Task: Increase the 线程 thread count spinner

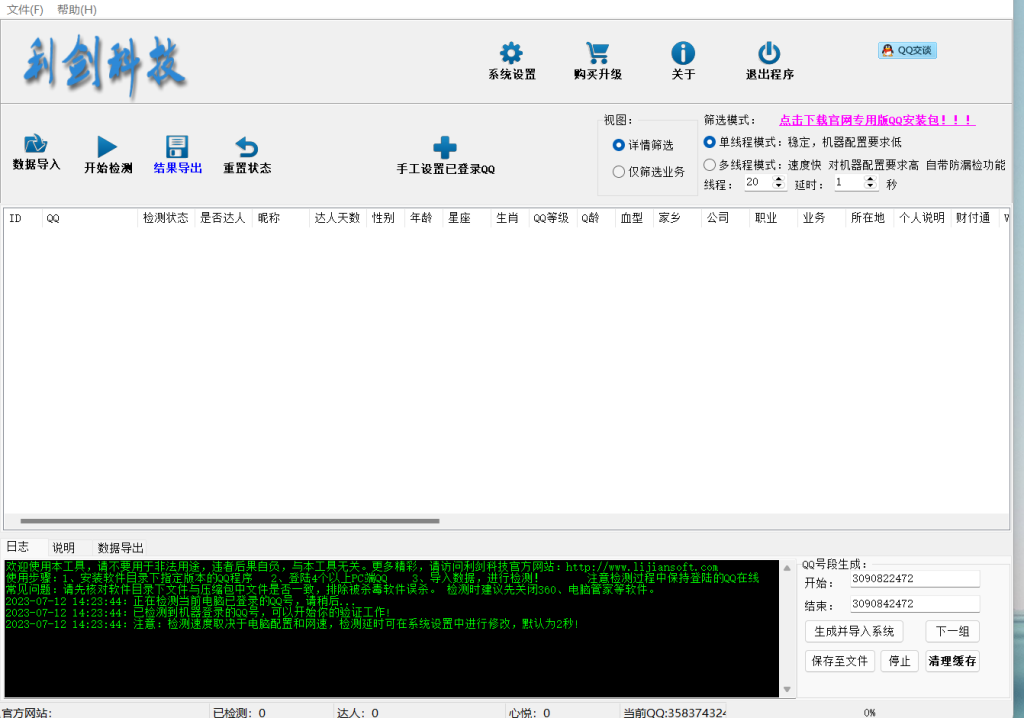Action: [x=780, y=179]
